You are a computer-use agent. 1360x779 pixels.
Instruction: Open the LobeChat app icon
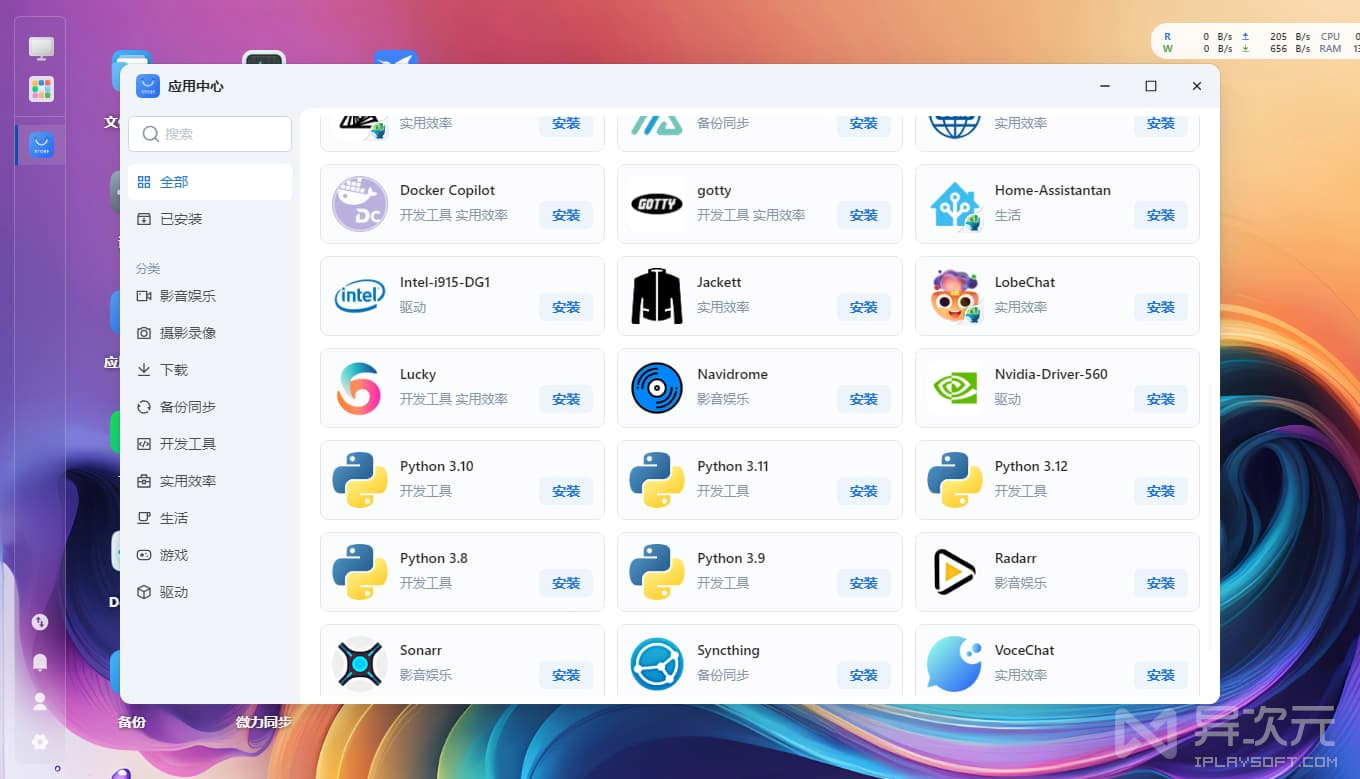954,296
